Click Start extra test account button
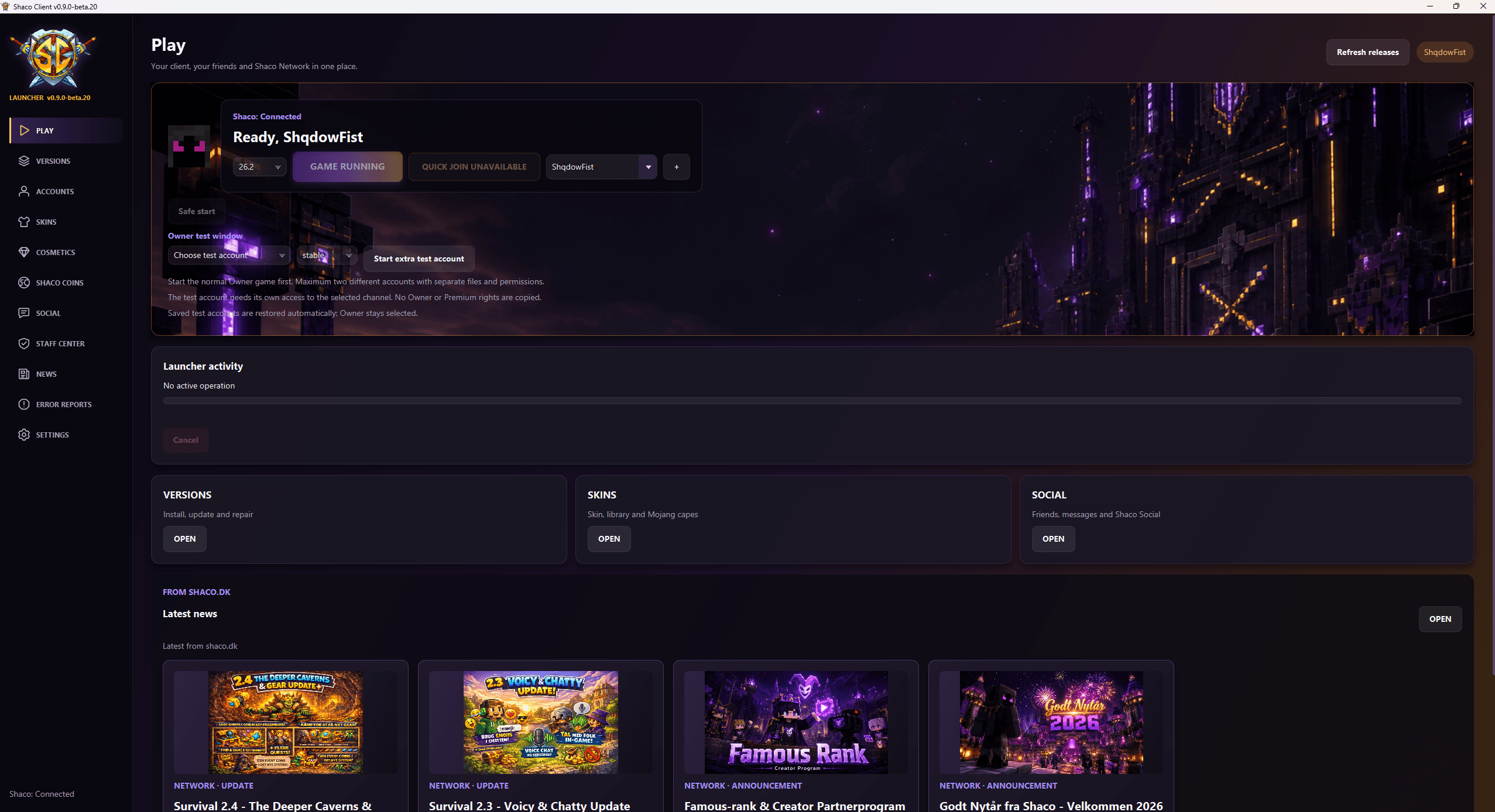1495x812 pixels. [419, 259]
